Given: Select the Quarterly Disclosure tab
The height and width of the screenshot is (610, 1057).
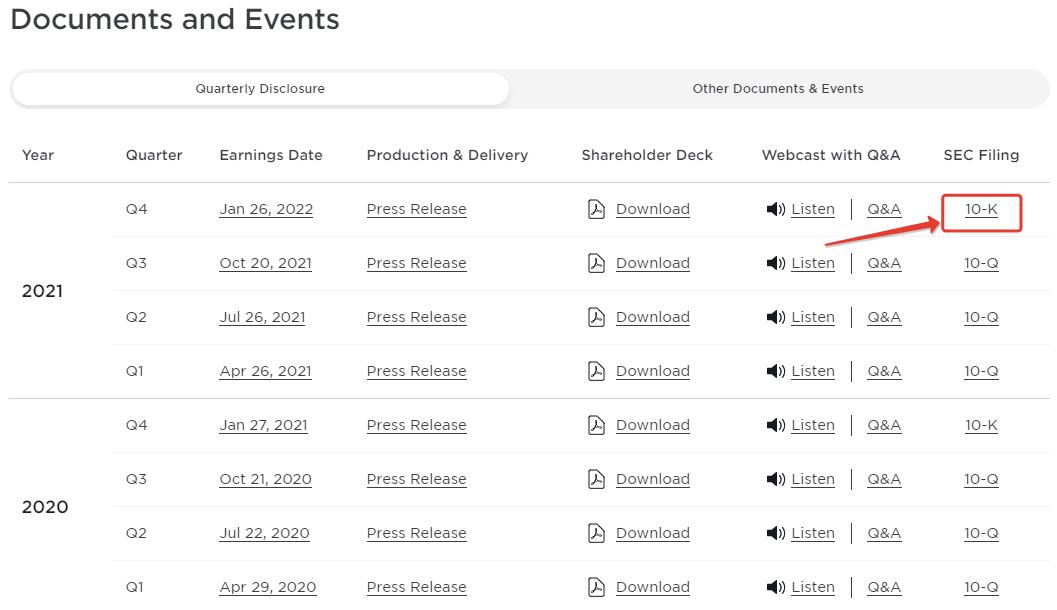Looking at the screenshot, I should (x=260, y=88).
